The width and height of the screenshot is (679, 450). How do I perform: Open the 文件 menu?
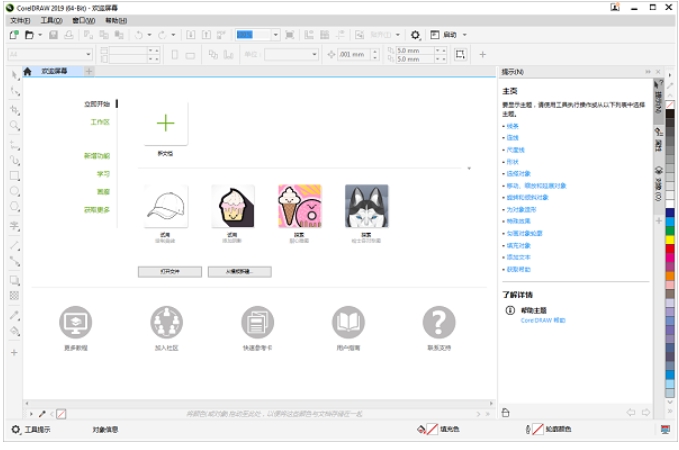[20, 20]
